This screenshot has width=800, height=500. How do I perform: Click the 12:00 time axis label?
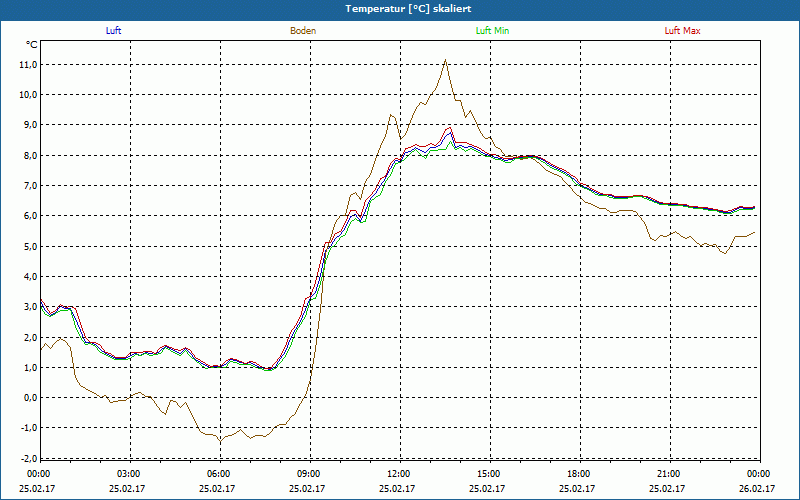(x=398, y=474)
